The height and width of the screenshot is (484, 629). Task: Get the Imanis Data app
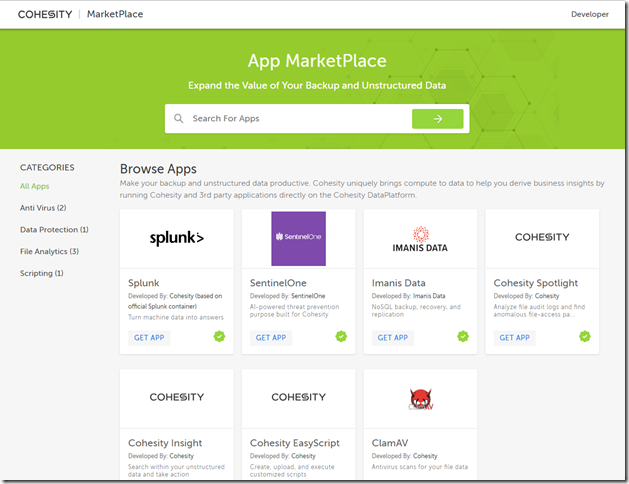393,338
